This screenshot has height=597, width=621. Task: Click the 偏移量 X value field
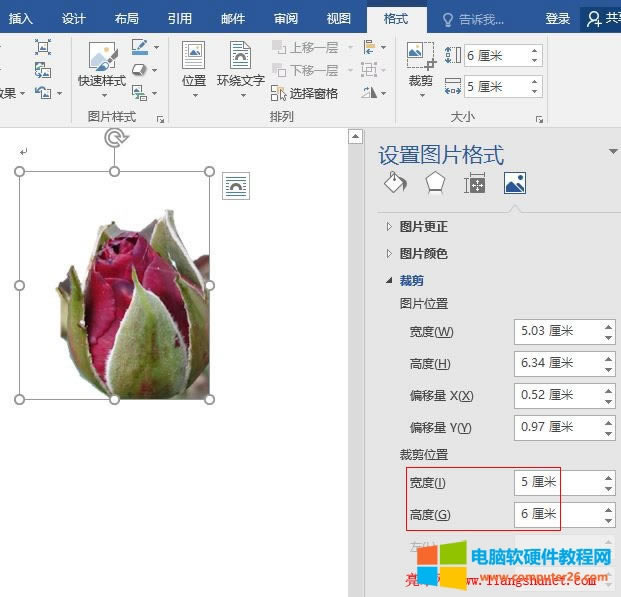pyautogui.click(x=556, y=395)
